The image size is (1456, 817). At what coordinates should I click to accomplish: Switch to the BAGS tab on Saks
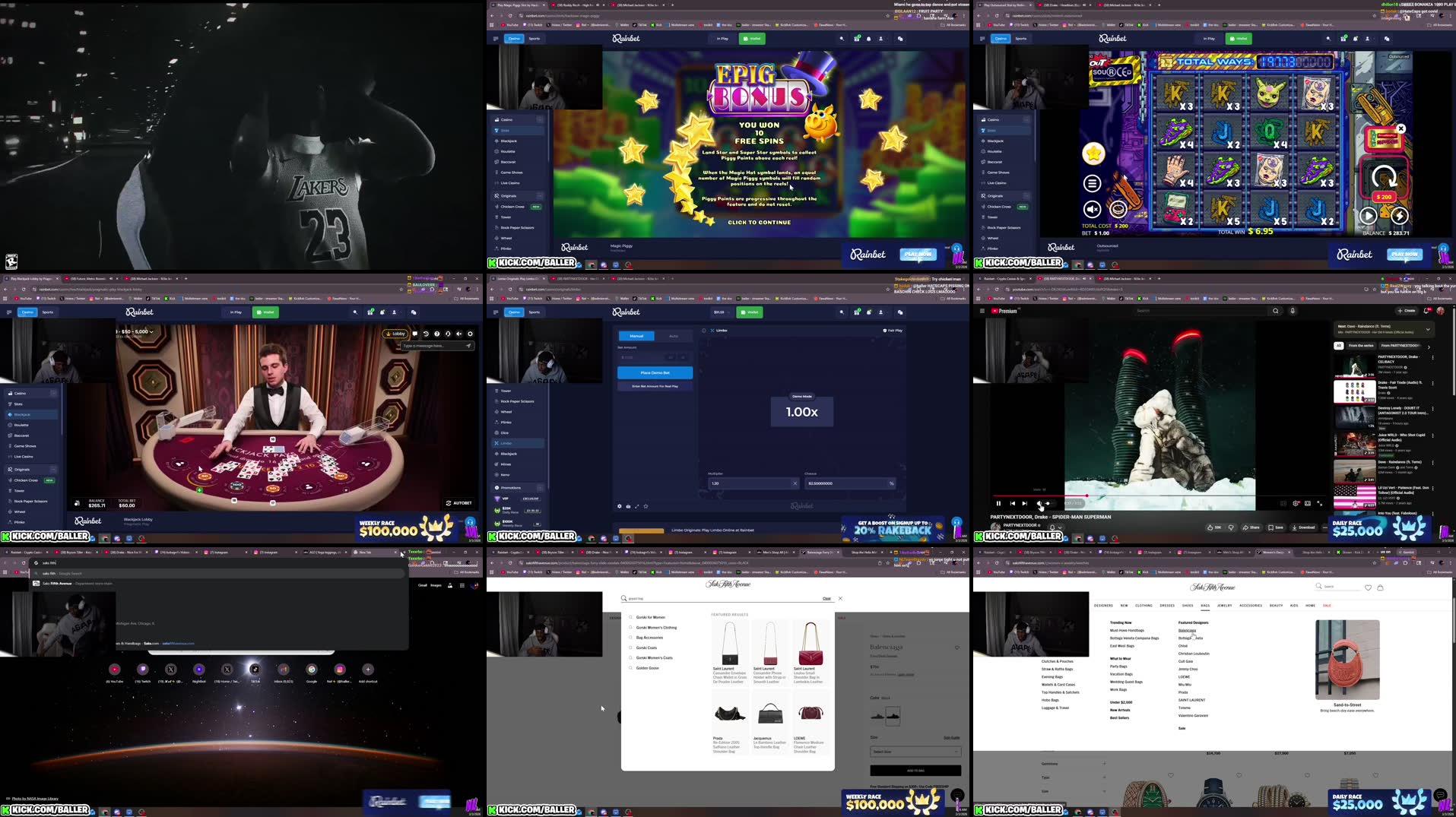coord(1204,605)
